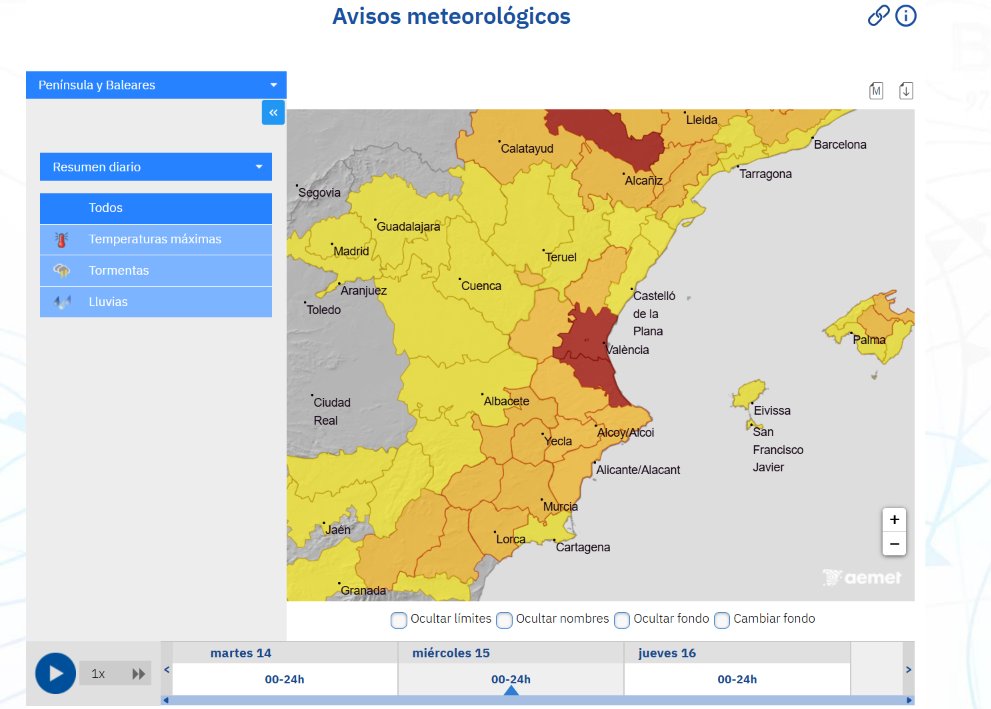Click the Aranjuez town label
Screen dimensions: 991x709
pos(363,291)
